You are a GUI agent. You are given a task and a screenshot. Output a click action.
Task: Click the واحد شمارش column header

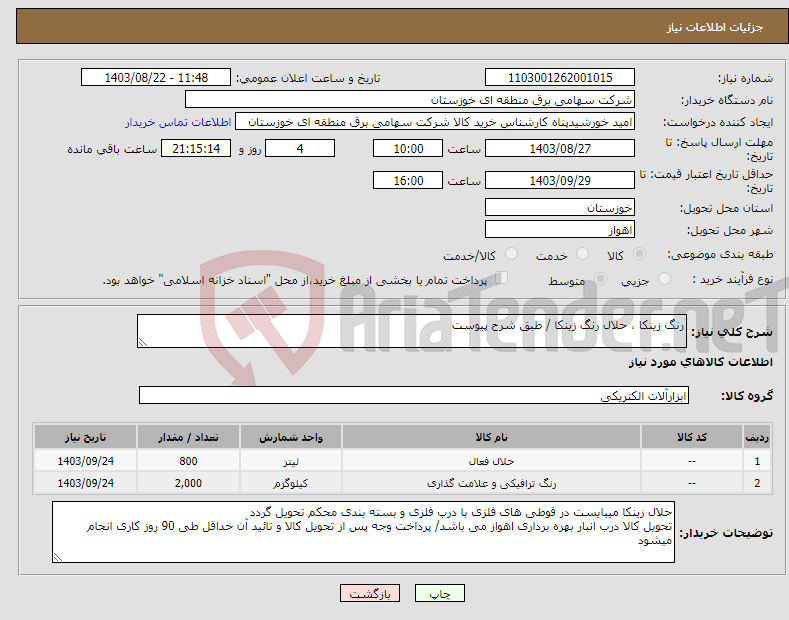tap(291, 437)
